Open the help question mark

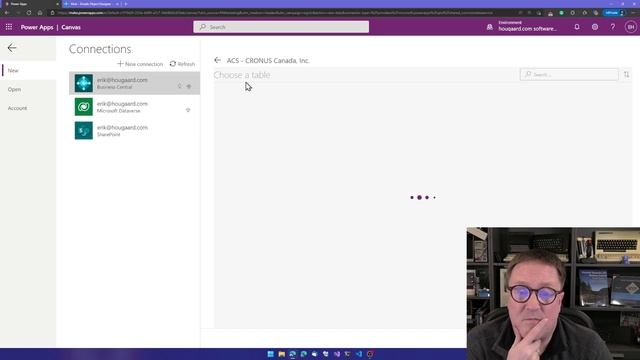pos(613,27)
